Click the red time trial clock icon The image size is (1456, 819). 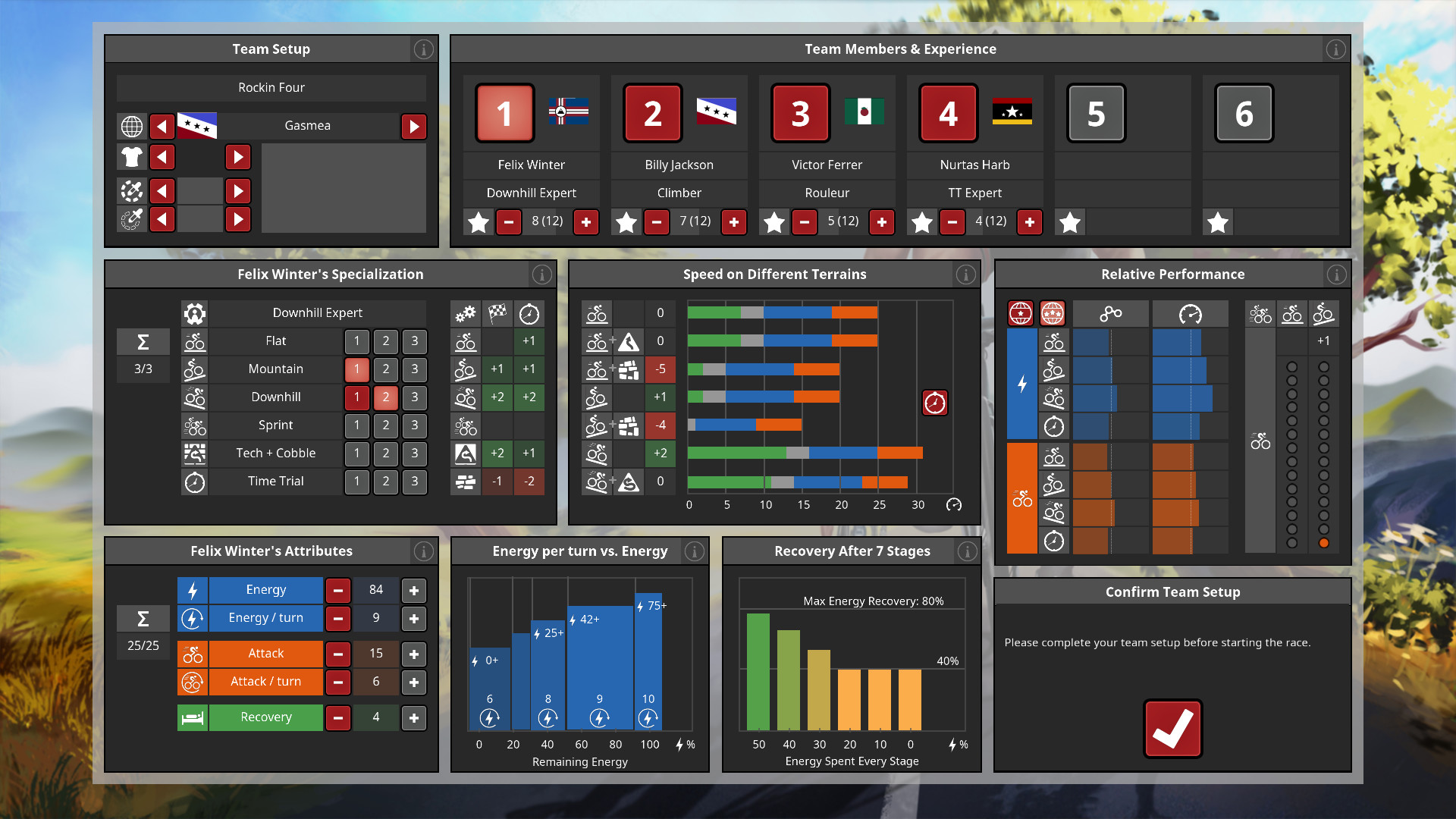(x=934, y=403)
